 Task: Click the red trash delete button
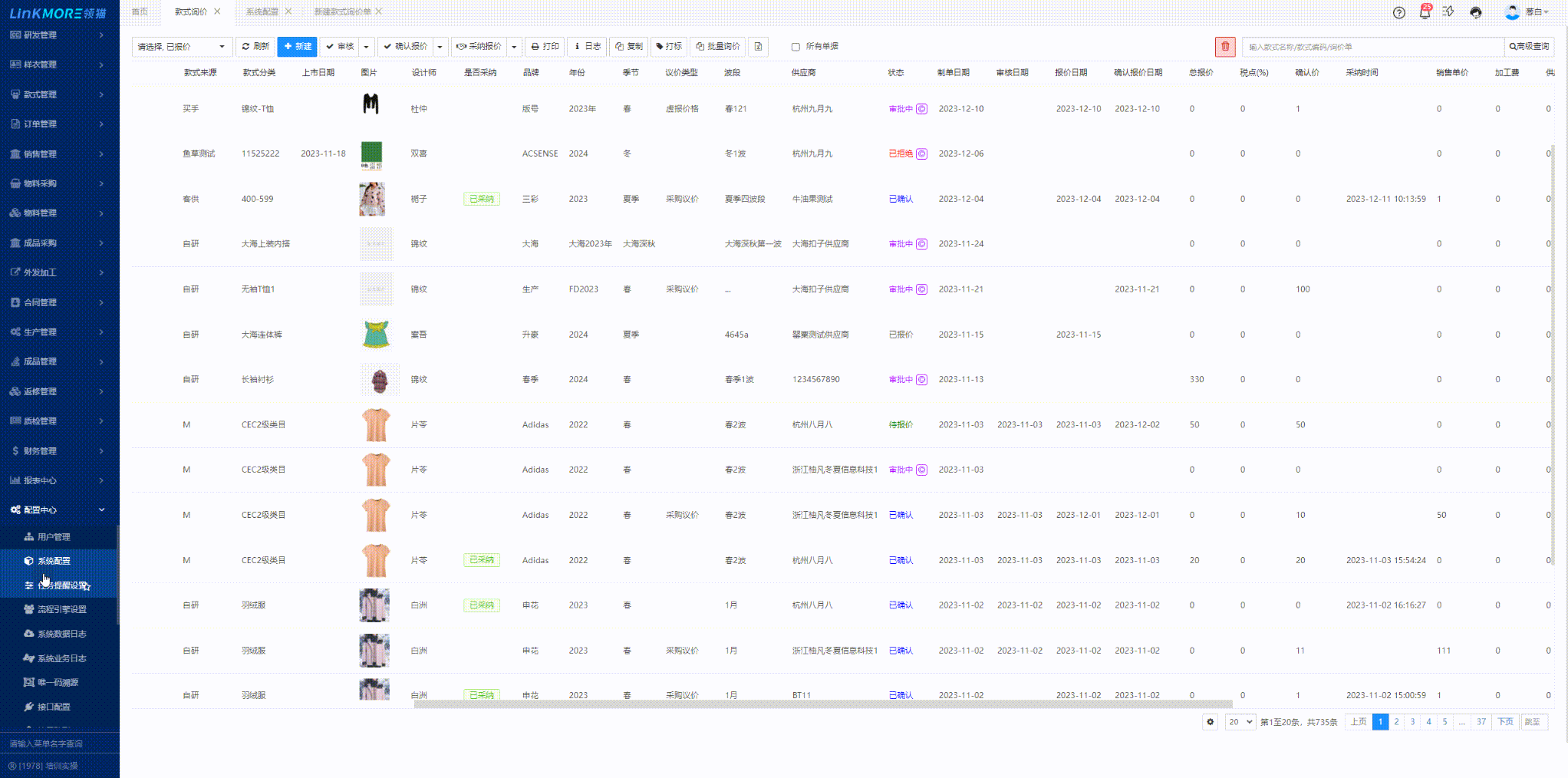point(1225,47)
